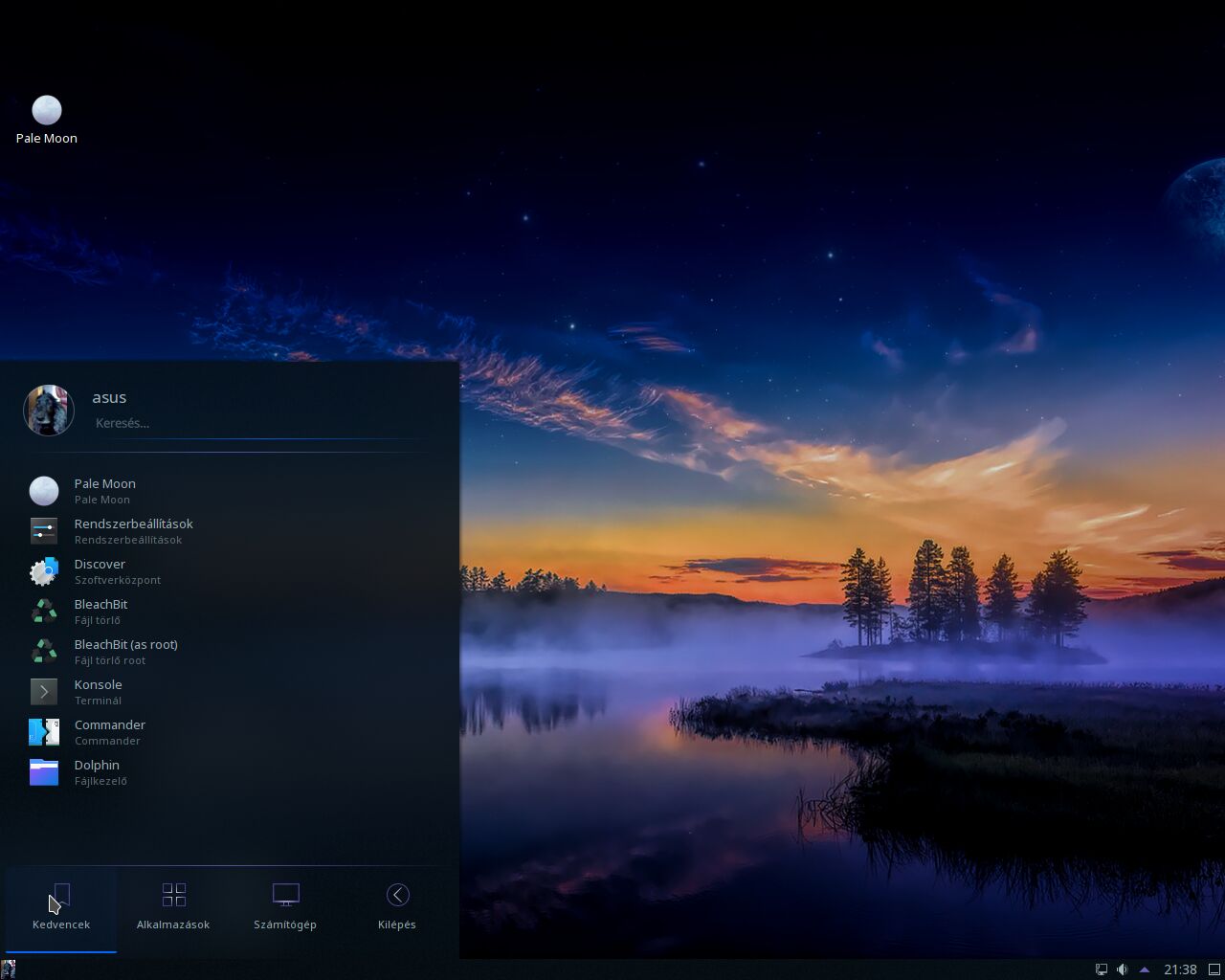Image resolution: width=1225 pixels, height=980 pixels.
Task: Expand hidden system tray icons arrow
Action: point(1144,969)
